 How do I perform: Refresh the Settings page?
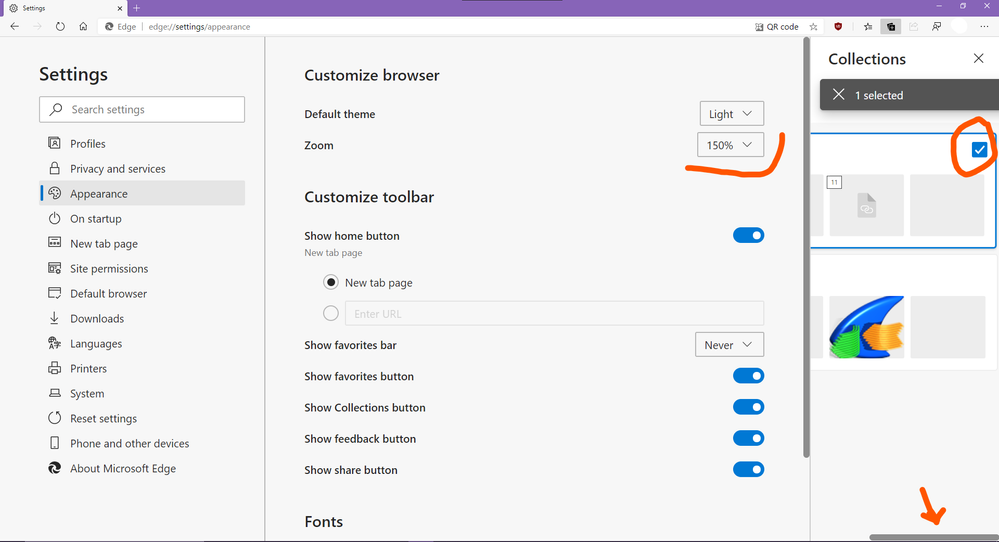(60, 27)
